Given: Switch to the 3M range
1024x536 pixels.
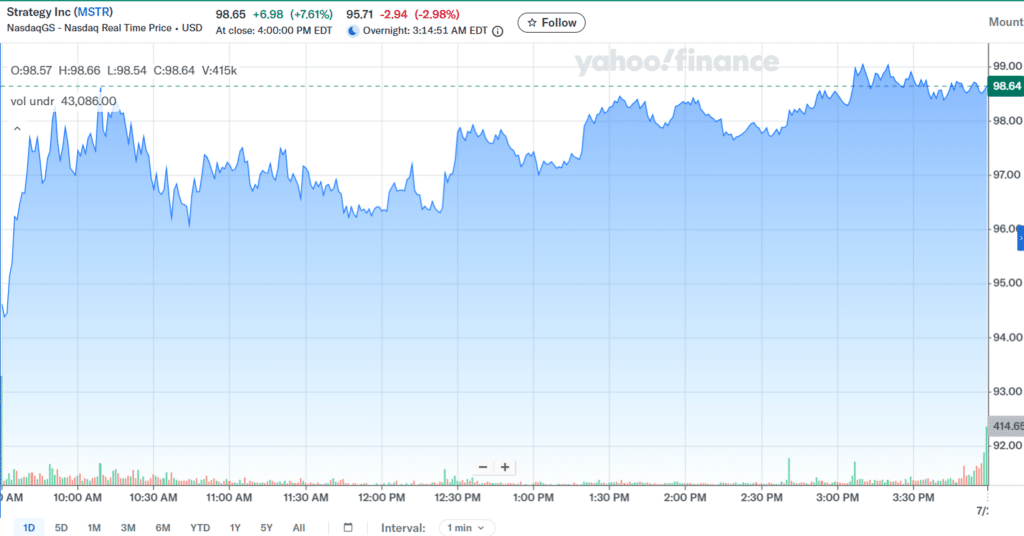Looking at the screenshot, I should [128, 528].
